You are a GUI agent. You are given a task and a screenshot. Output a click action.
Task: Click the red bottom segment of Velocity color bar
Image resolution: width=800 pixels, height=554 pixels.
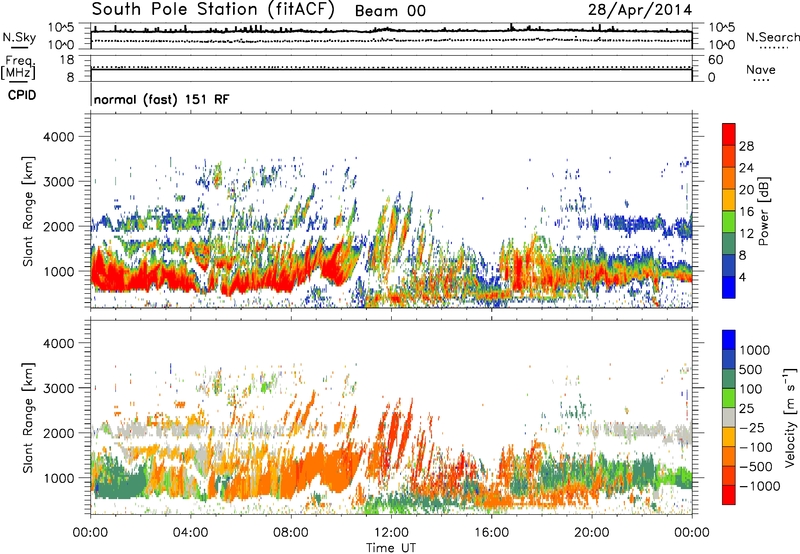[729, 495]
